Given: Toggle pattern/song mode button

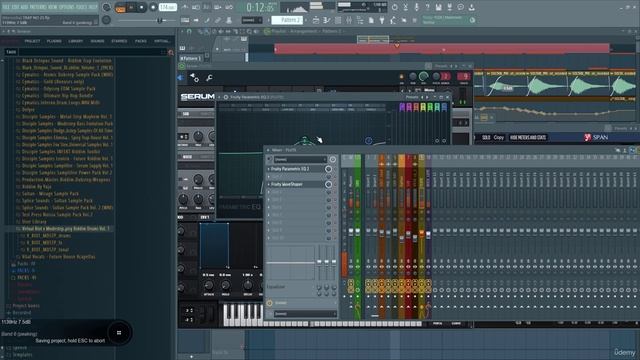Looking at the screenshot, I should click(120, 7).
